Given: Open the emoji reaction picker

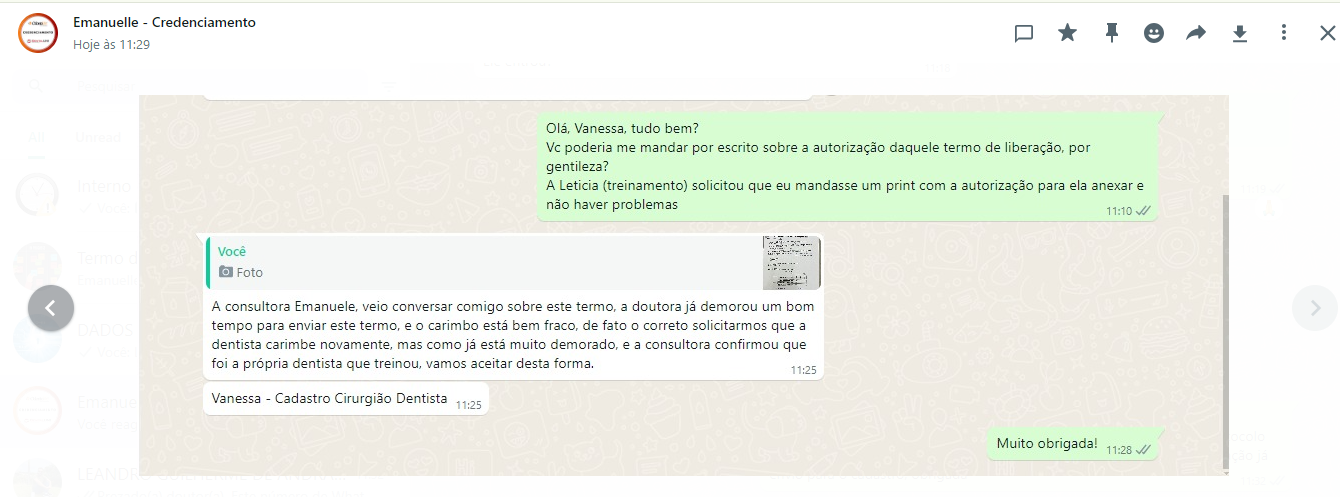Looking at the screenshot, I should pyautogui.click(x=1154, y=33).
